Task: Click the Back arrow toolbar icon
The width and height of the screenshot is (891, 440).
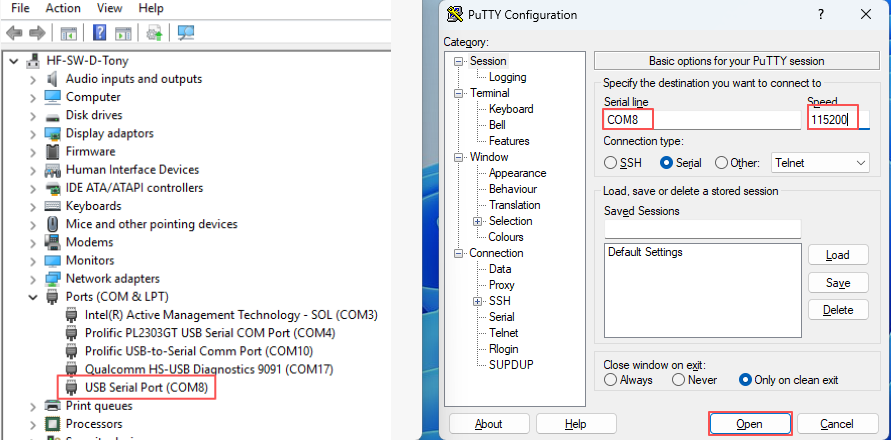Action: pos(13,33)
